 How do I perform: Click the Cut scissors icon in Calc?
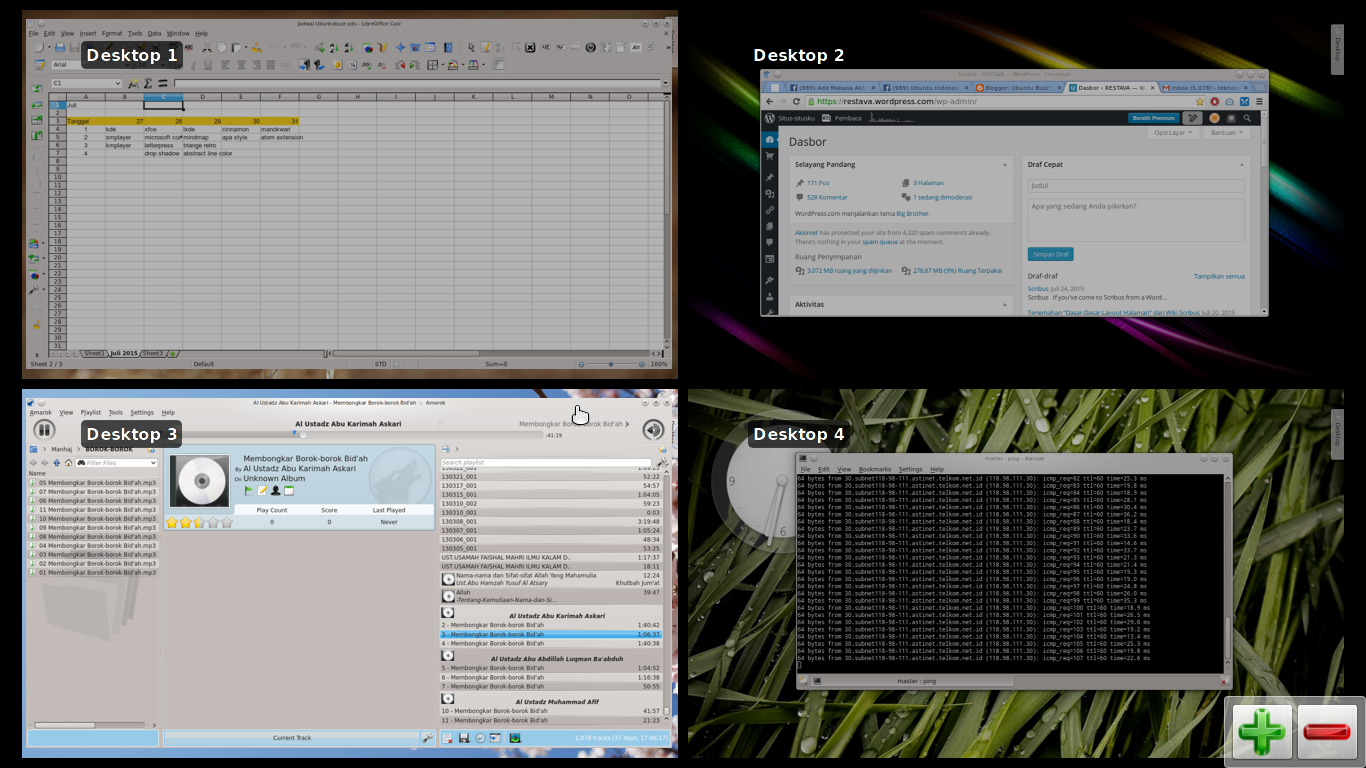tap(206, 47)
